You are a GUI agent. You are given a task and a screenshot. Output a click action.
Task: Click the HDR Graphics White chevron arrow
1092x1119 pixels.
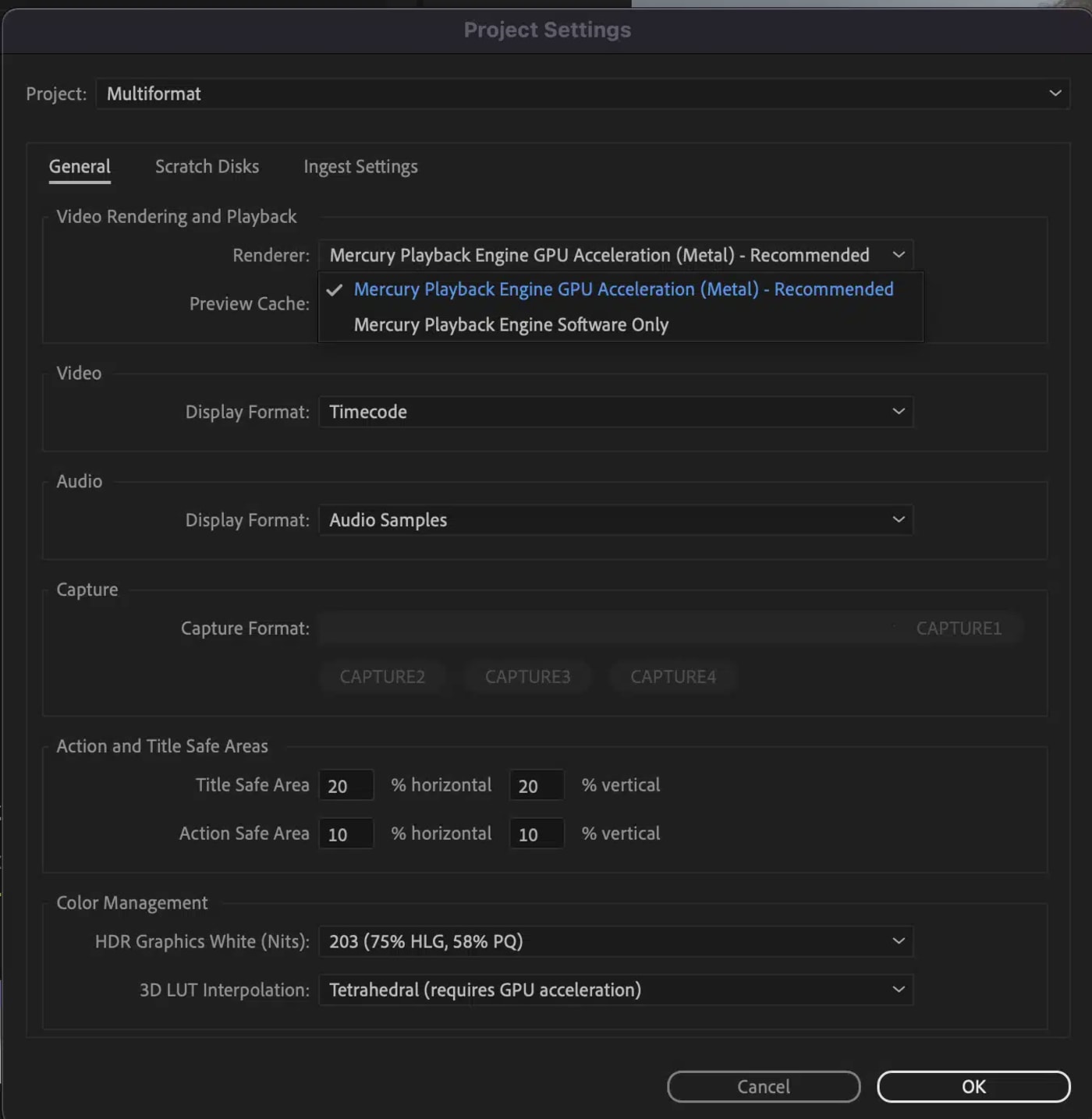pyautogui.click(x=899, y=942)
